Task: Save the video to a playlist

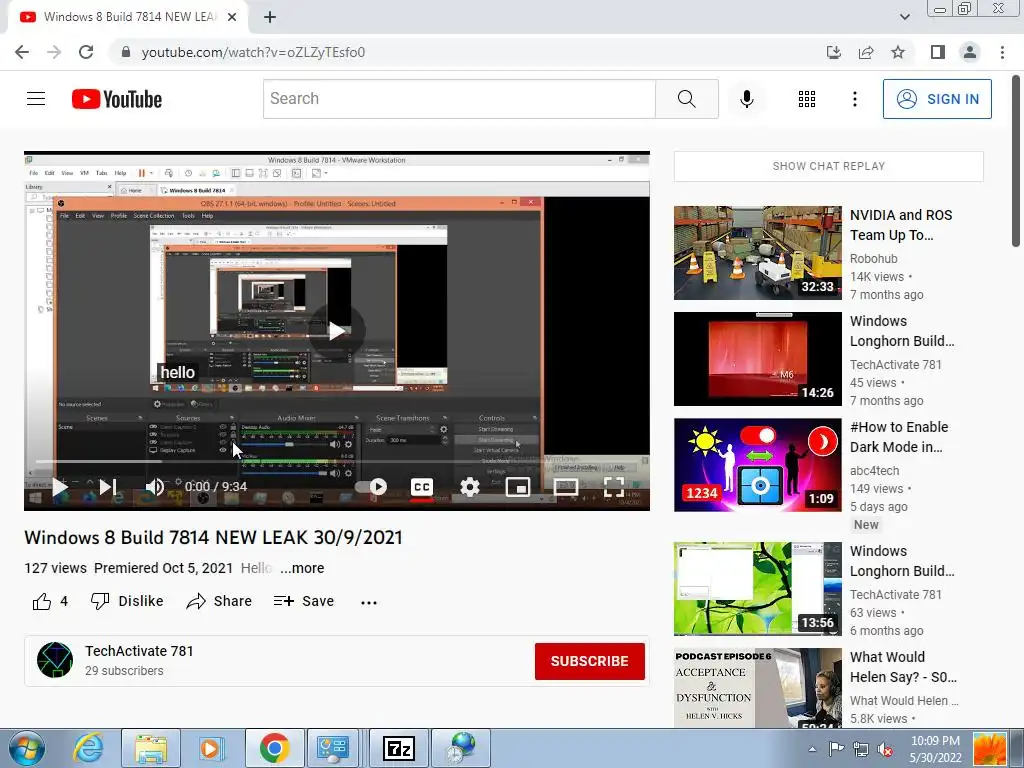Action: 304,601
